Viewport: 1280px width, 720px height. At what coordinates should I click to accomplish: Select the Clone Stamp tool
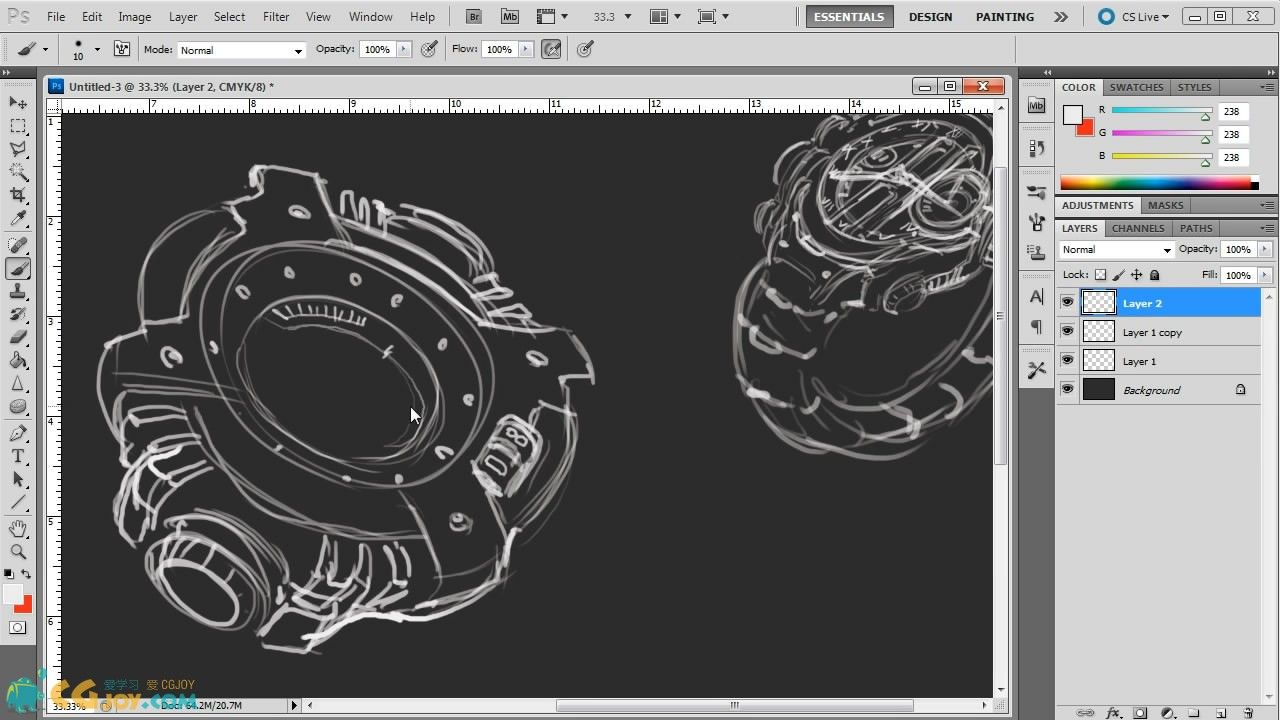click(x=18, y=291)
